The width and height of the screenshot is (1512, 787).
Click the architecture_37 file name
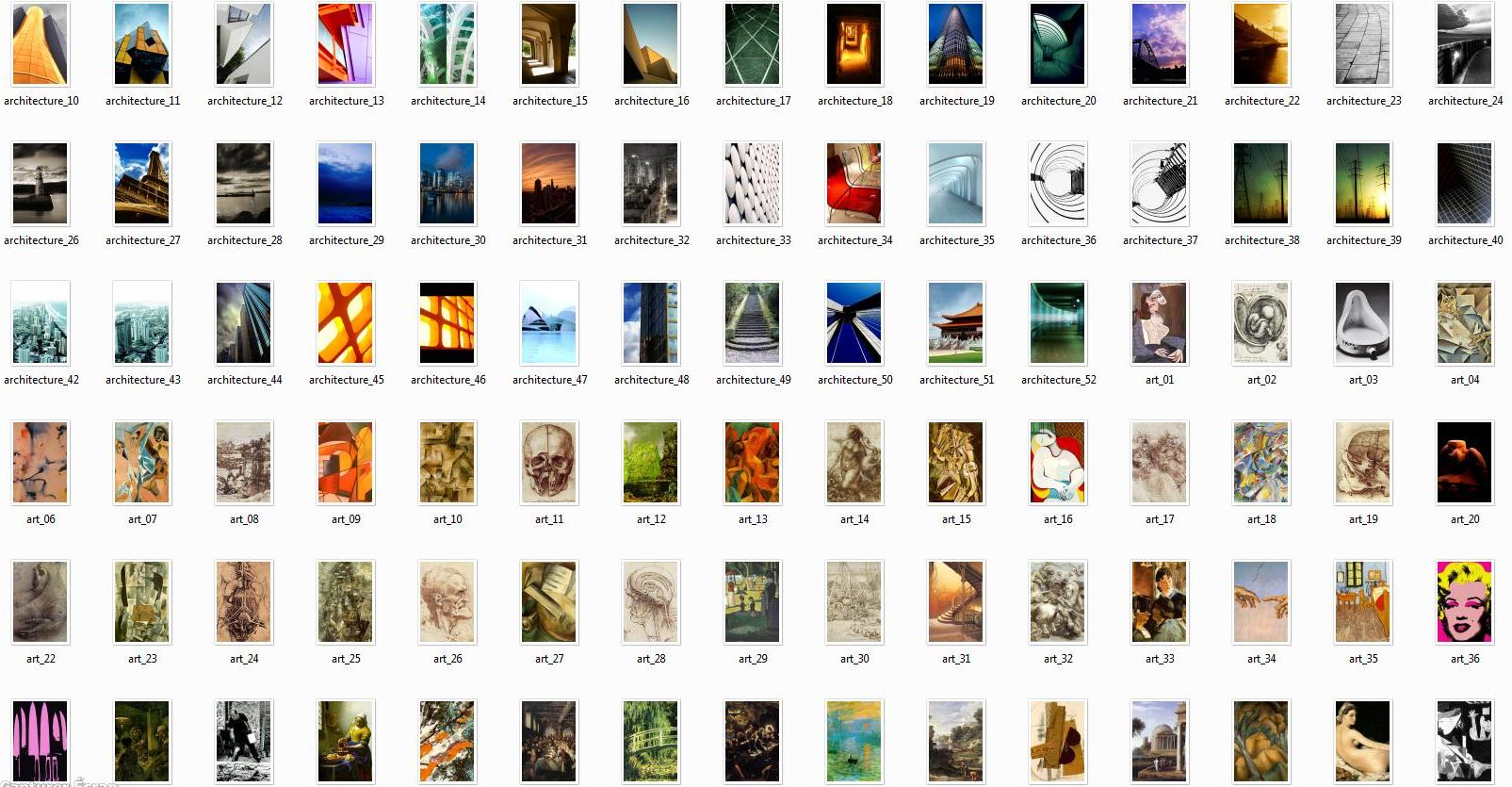click(x=1161, y=240)
